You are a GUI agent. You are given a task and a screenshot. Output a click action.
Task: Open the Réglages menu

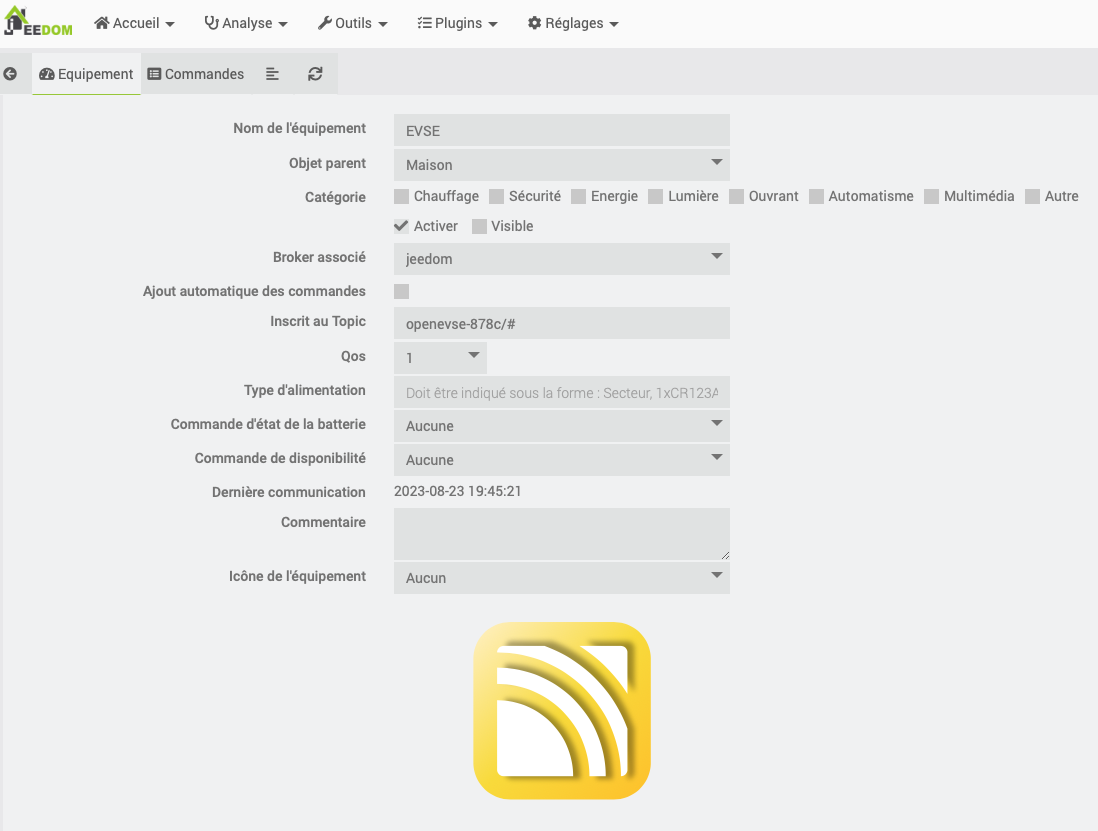tap(573, 23)
